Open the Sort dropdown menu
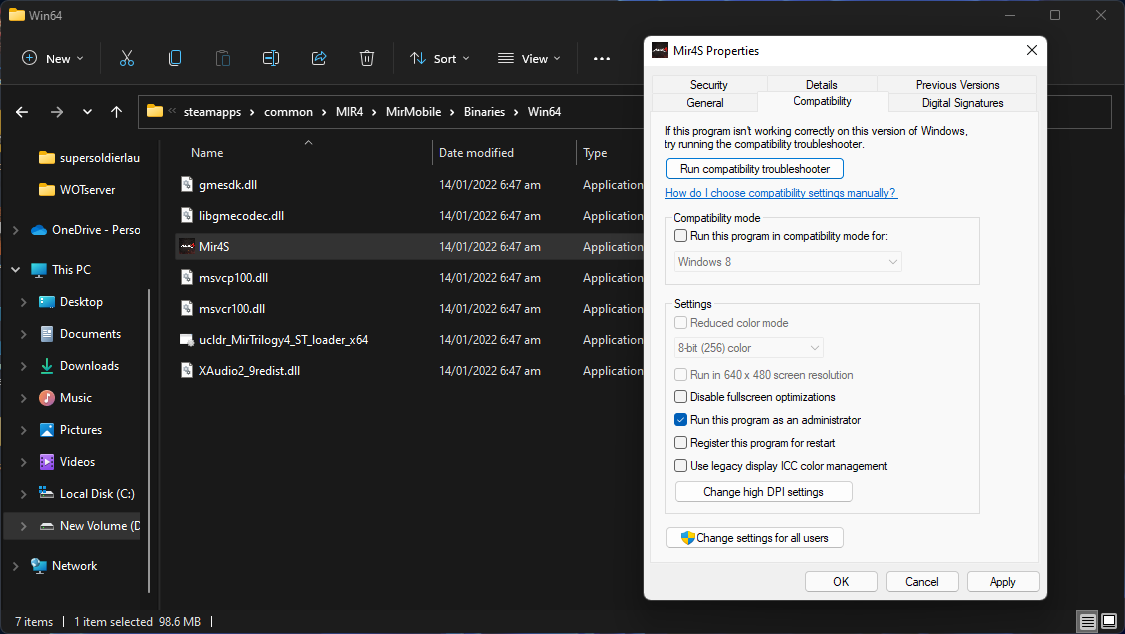Image resolution: width=1125 pixels, height=634 pixels. (x=440, y=59)
